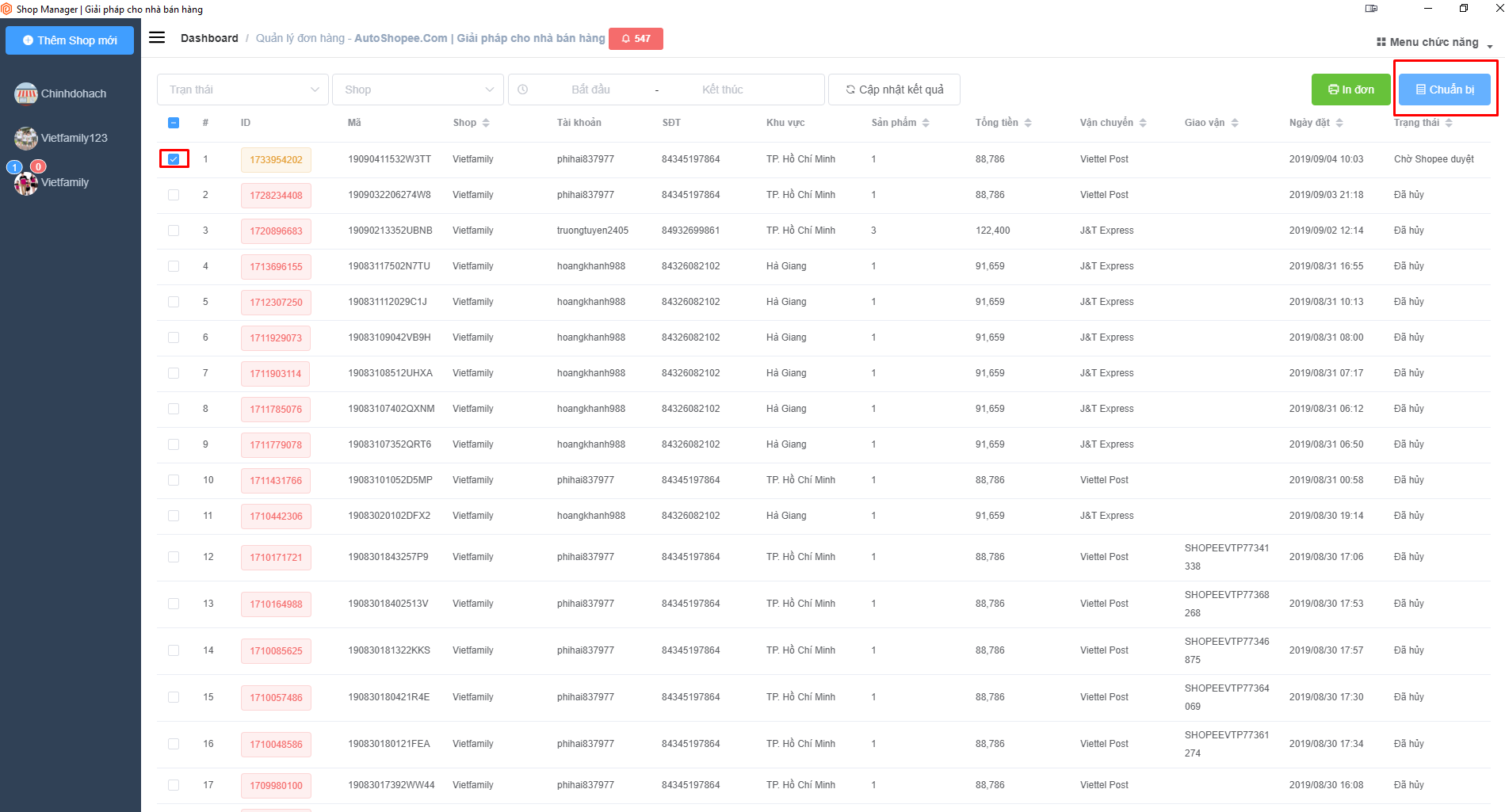
Task: Uncheck the checkbox for order row 1
Action: pyautogui.click(x=174, y=159)
